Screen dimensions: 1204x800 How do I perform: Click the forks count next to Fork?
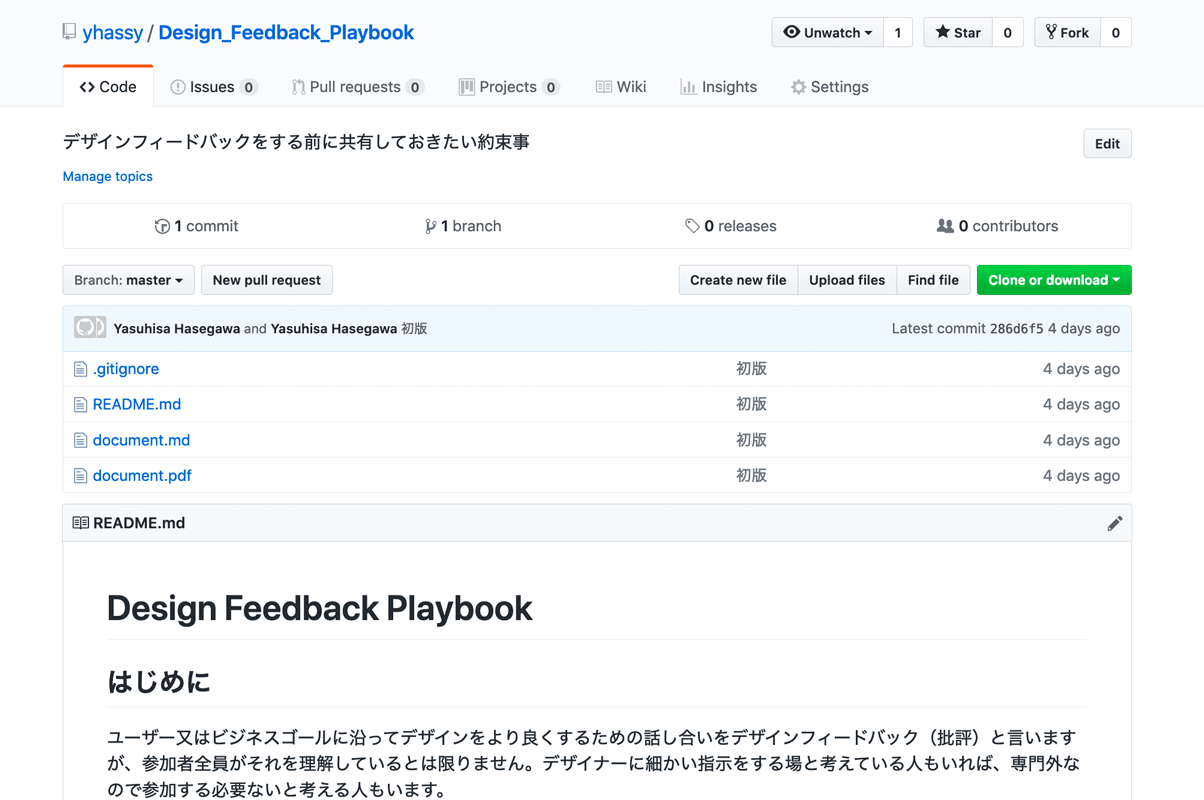click(x=1116, y=32)
